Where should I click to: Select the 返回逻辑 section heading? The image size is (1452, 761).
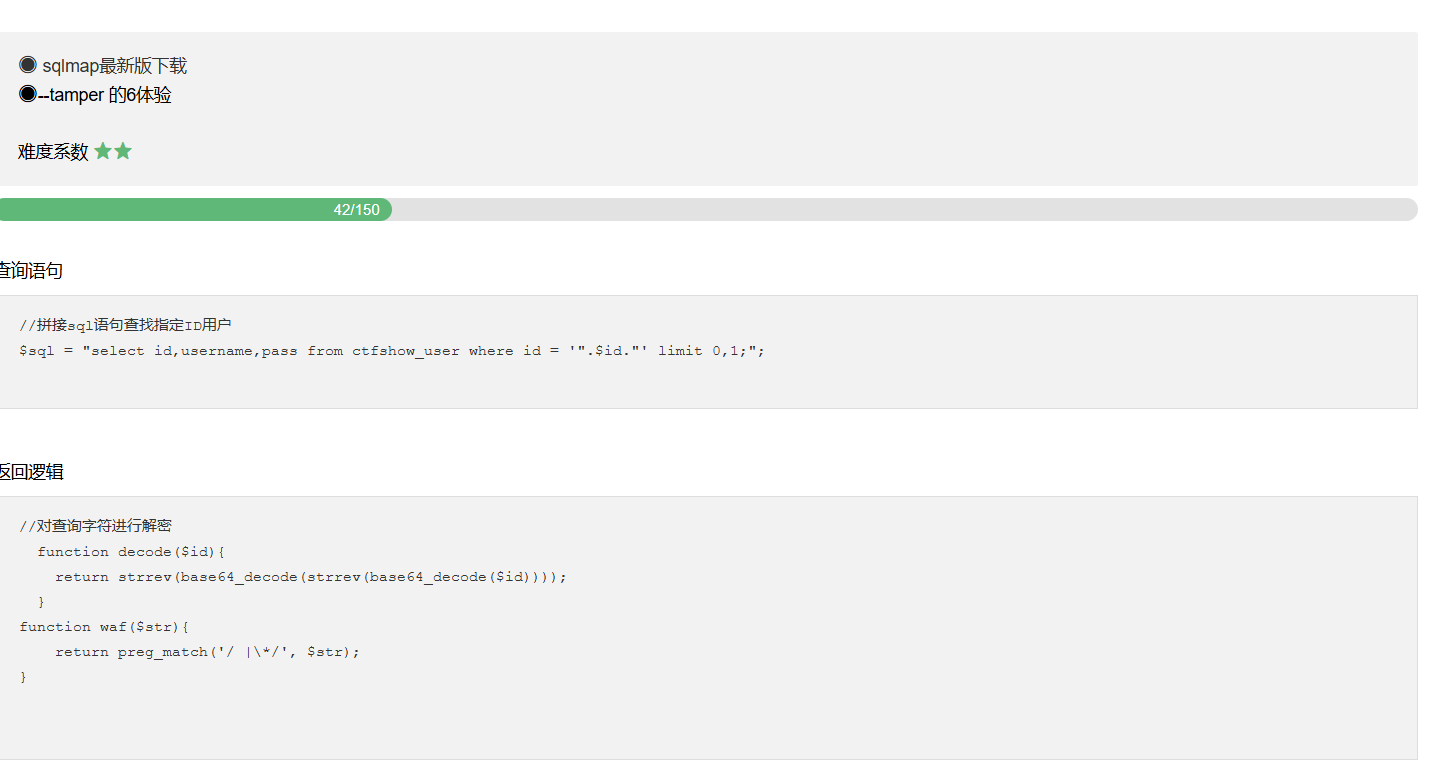[x=30, y=472]
